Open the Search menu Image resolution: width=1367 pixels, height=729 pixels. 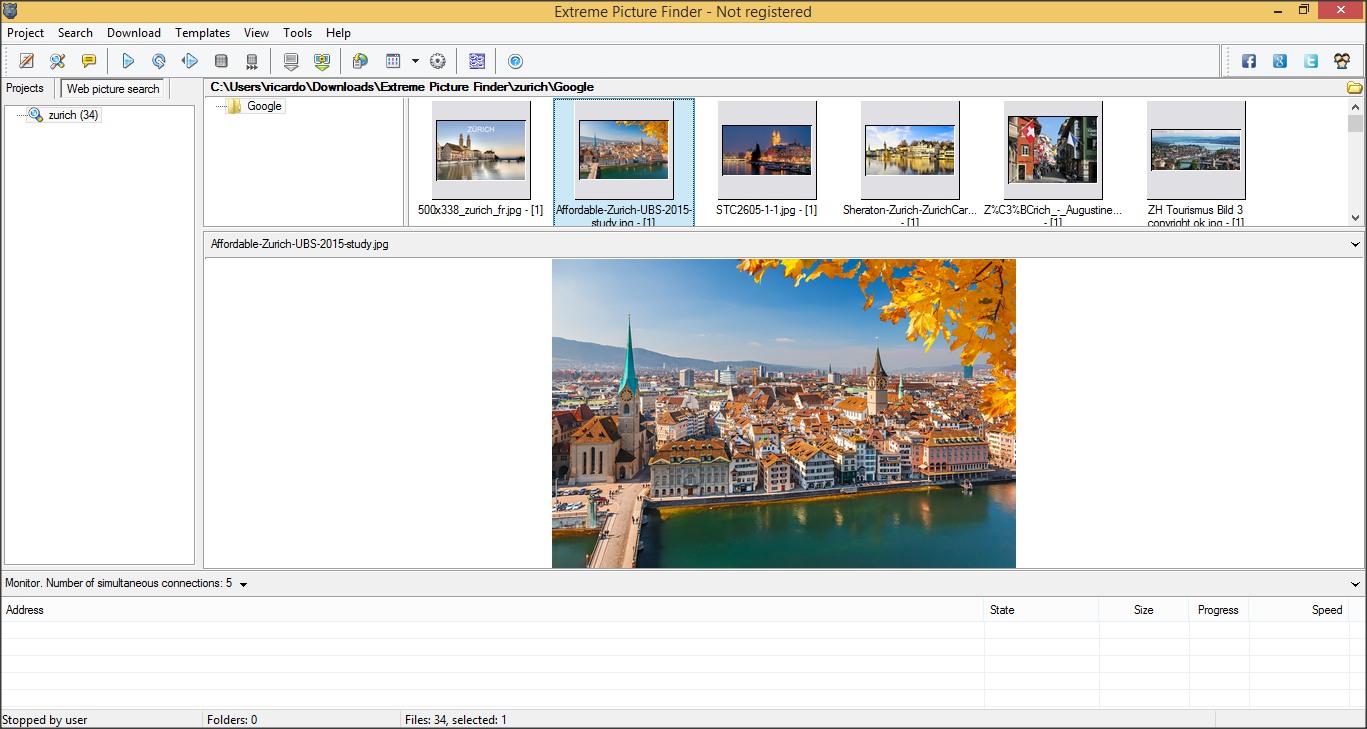(x=75, y=33)
